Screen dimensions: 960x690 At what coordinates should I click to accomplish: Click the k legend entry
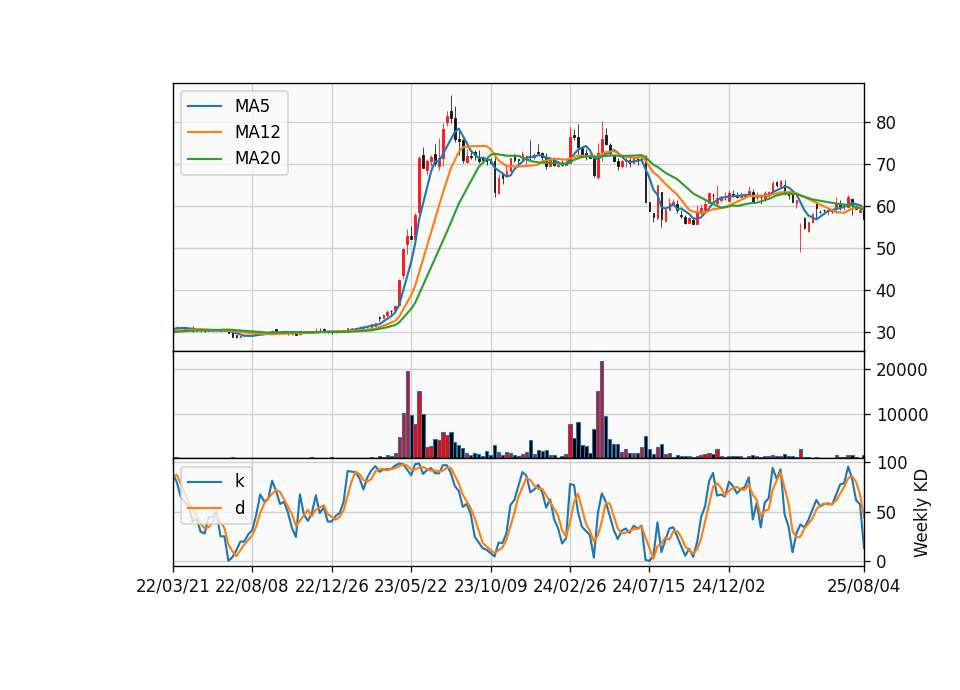239,481
